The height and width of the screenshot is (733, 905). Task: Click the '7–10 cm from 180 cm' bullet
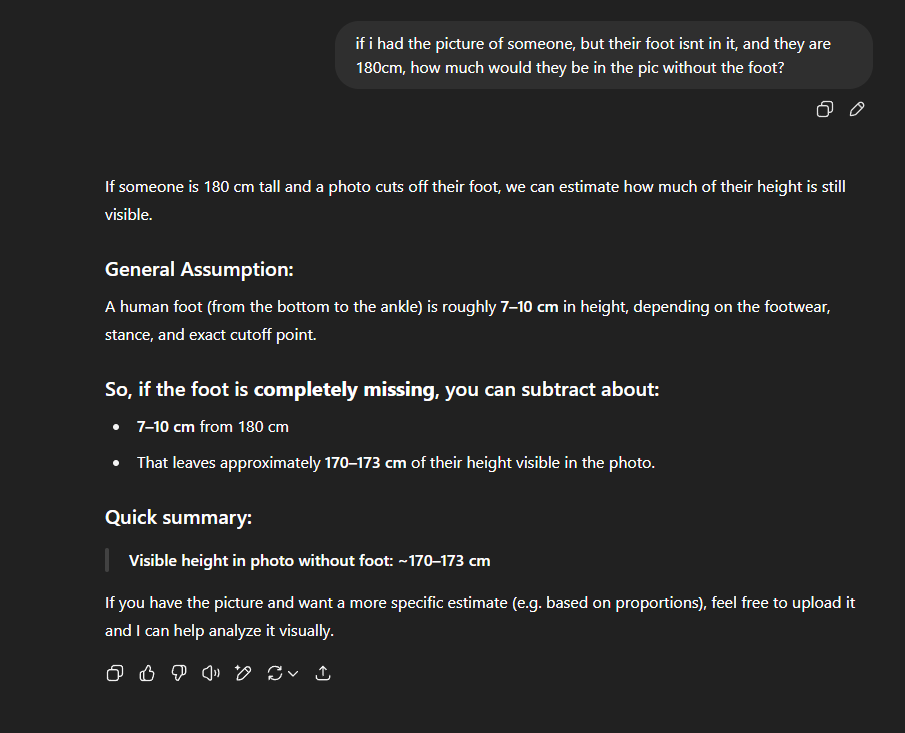point(212,427)
